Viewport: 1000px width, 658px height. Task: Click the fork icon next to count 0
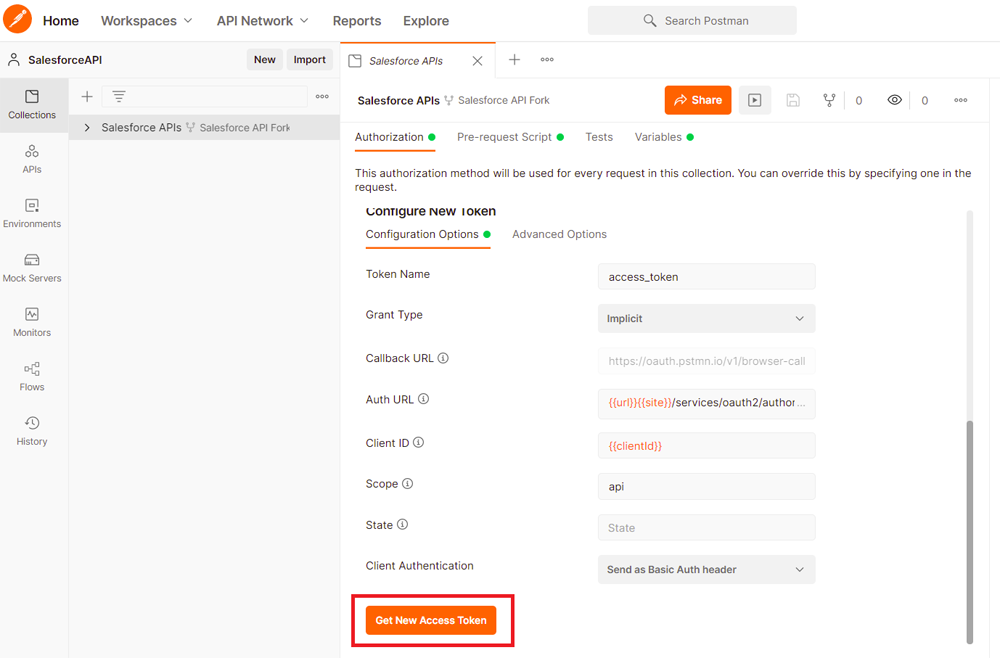tap(828, 100)
